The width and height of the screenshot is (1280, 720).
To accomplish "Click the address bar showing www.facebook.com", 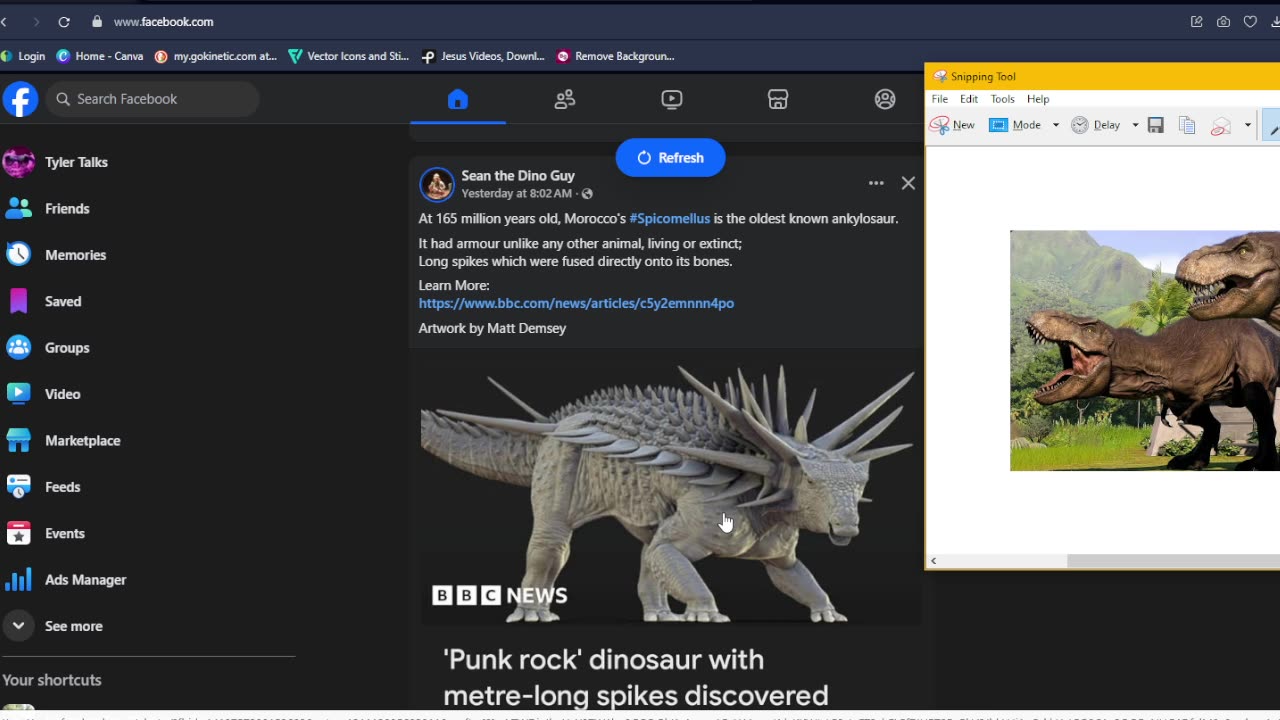I will (163, 21).
